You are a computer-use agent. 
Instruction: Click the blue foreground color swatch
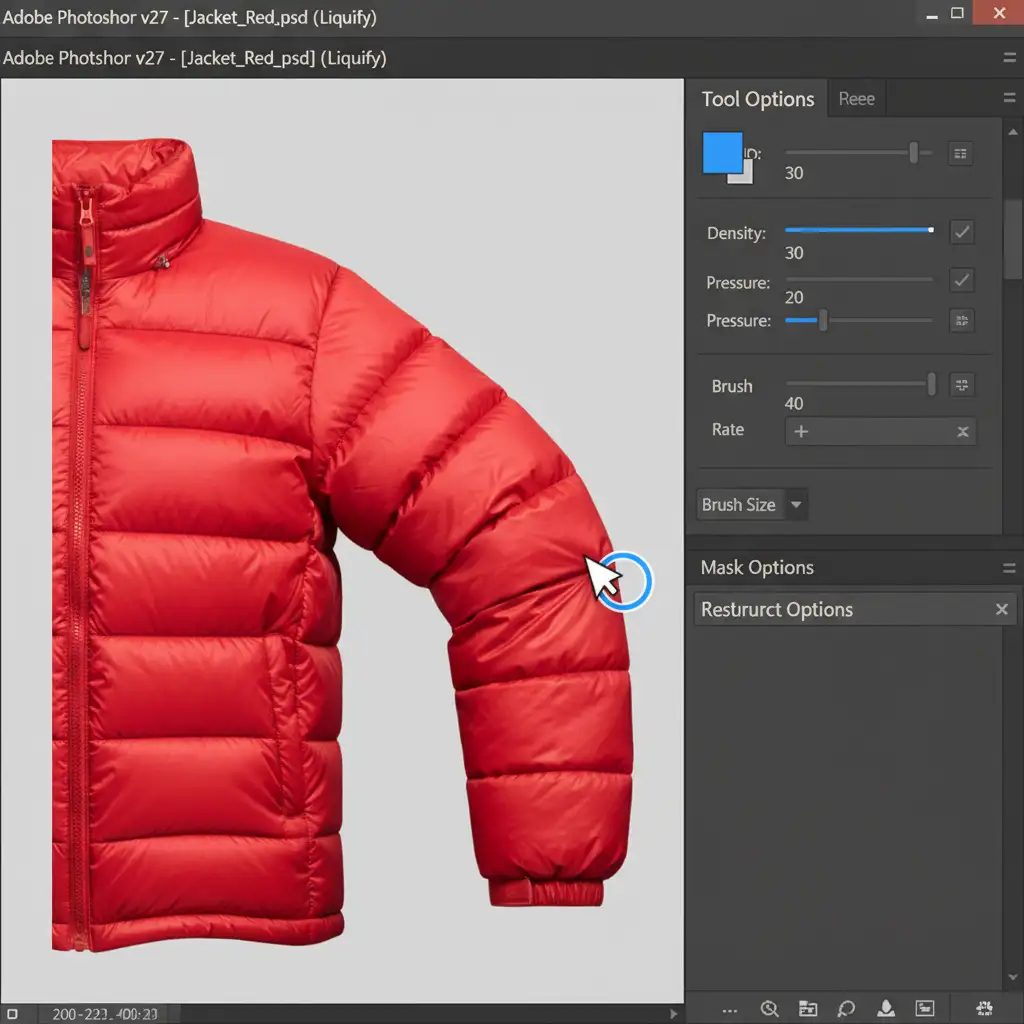point(722,153)
